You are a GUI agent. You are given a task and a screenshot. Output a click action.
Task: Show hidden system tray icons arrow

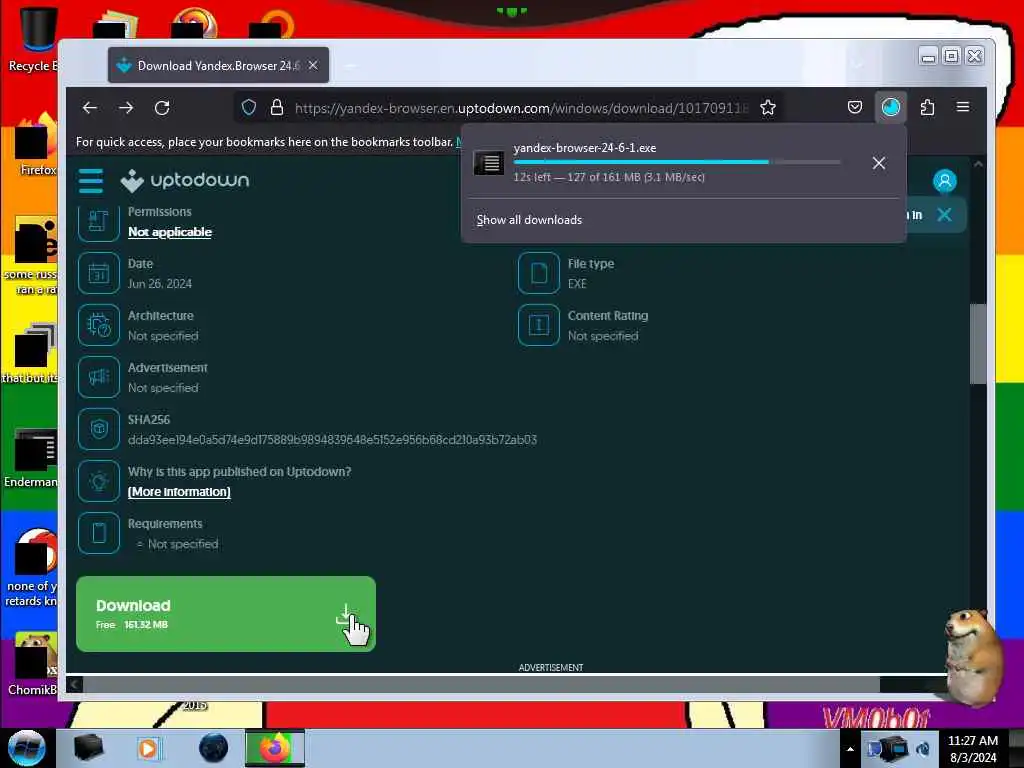coord(850,749)
